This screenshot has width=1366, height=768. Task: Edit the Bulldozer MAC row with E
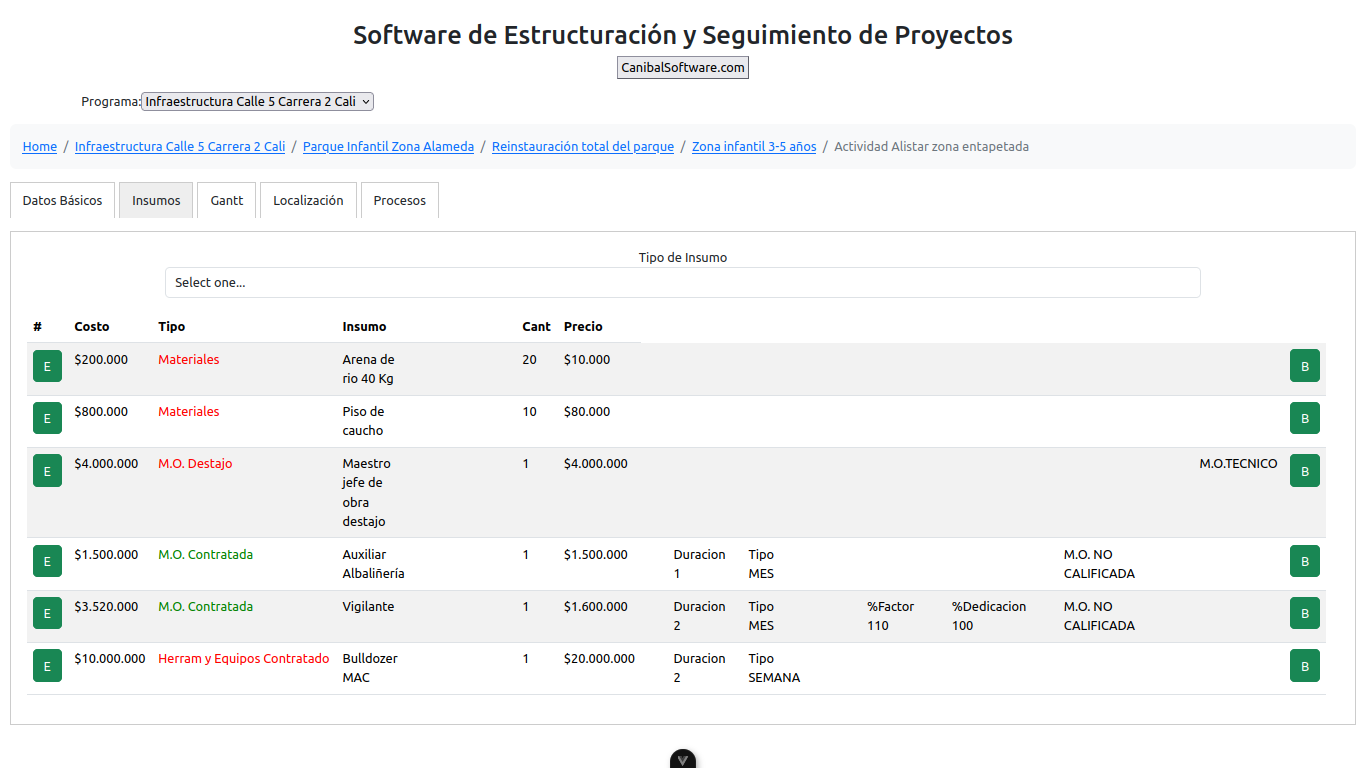47,665
